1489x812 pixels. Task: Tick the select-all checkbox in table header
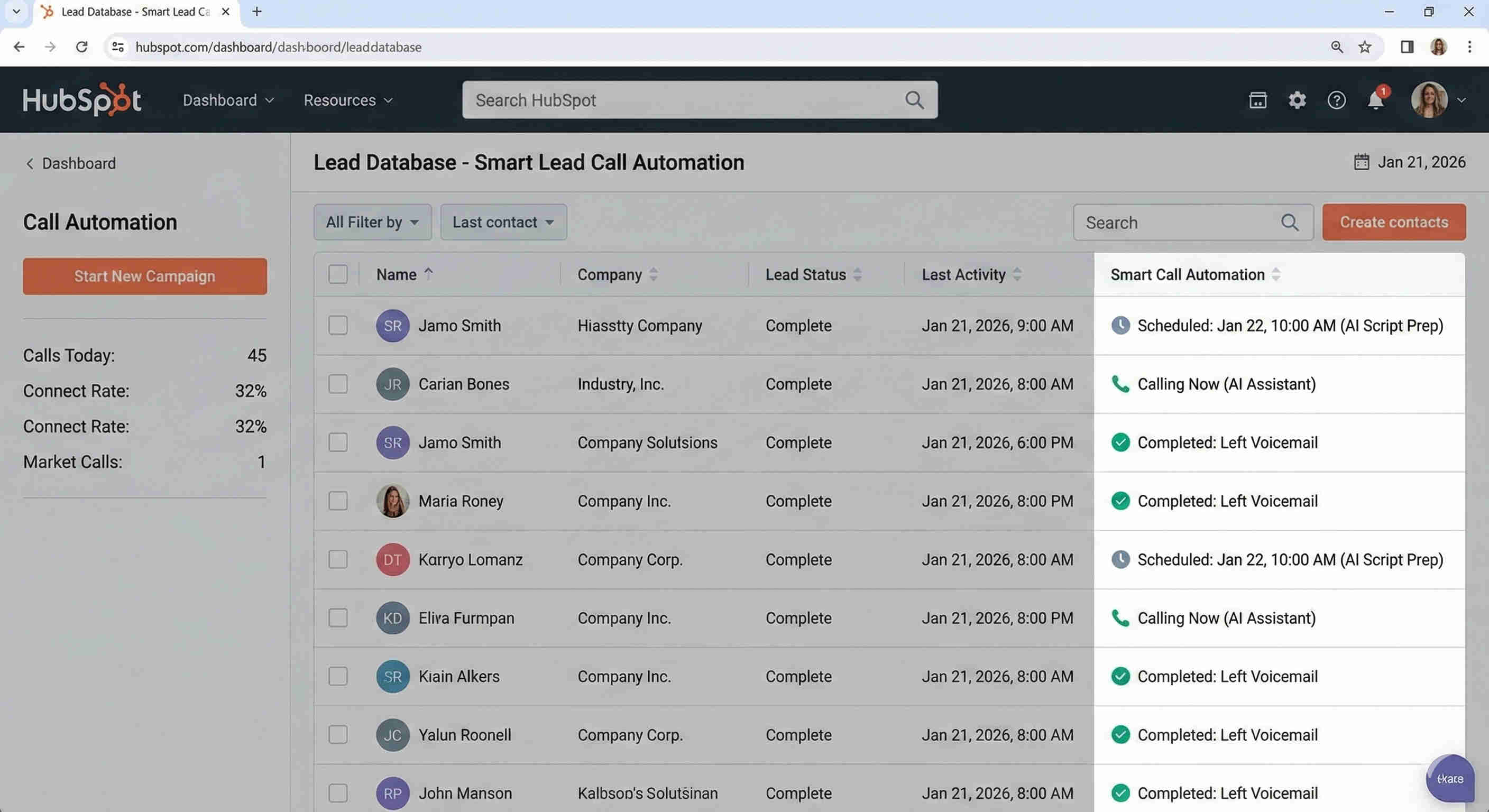tap(338, 274)
